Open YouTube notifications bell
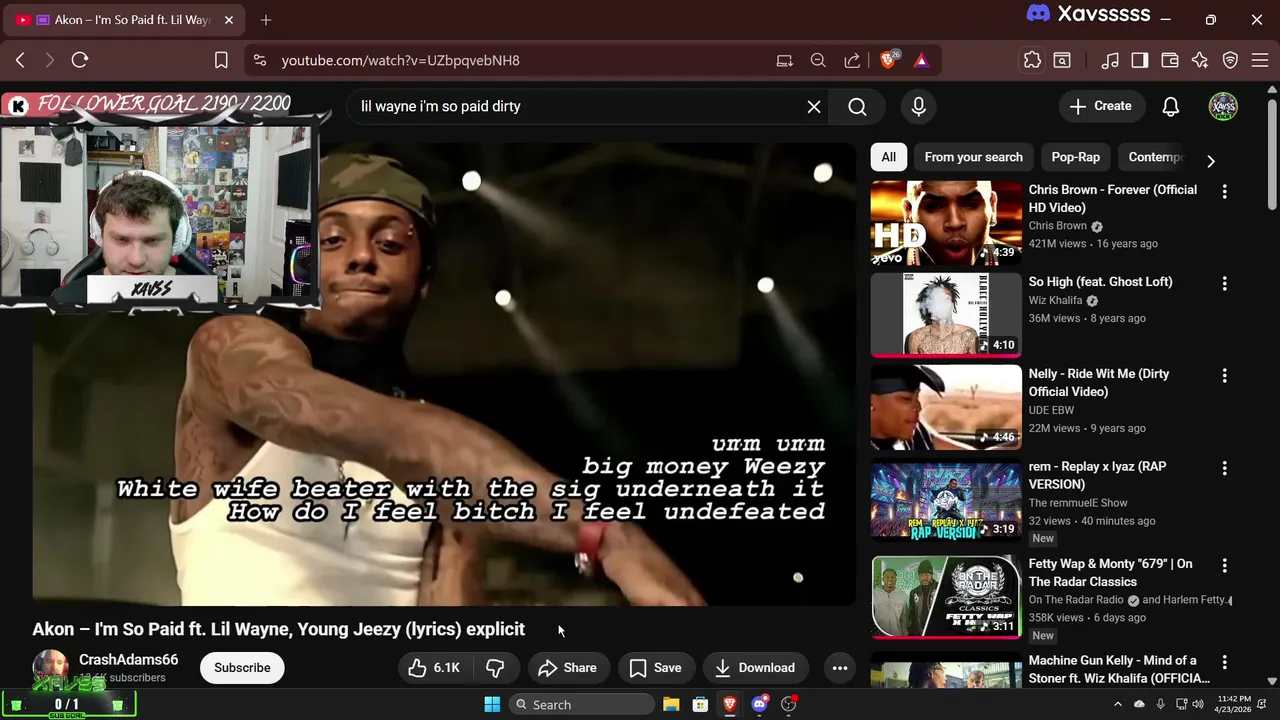 point(1171,106)
